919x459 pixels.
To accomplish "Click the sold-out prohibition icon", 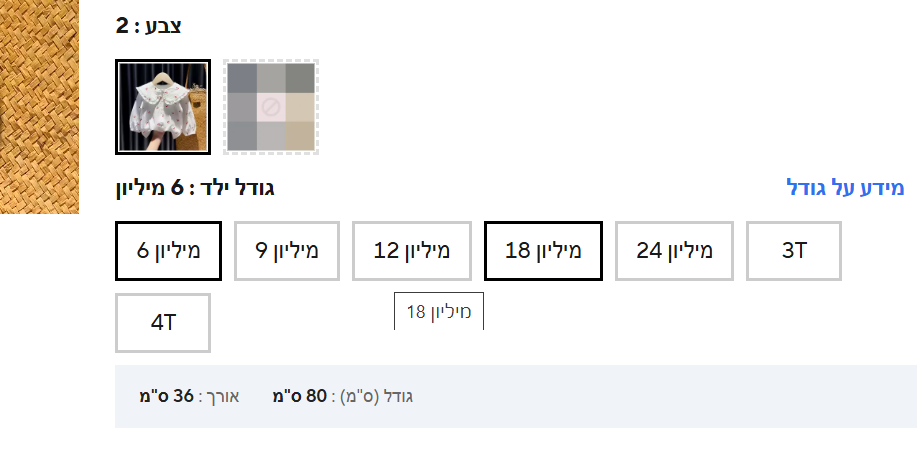I will (271, 106).
